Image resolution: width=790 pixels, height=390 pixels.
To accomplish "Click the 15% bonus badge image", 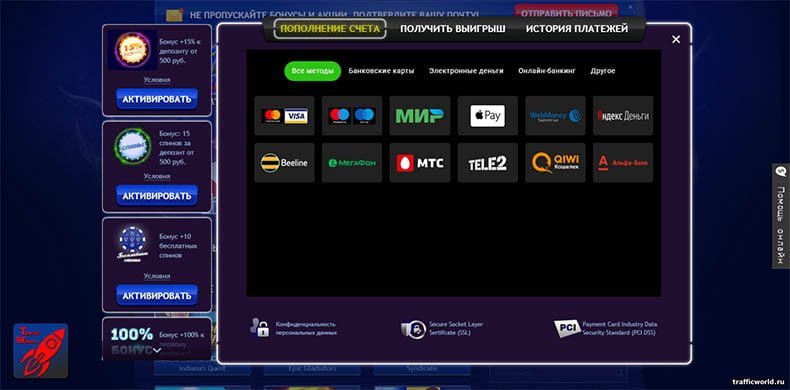I will tap(132, 50).
